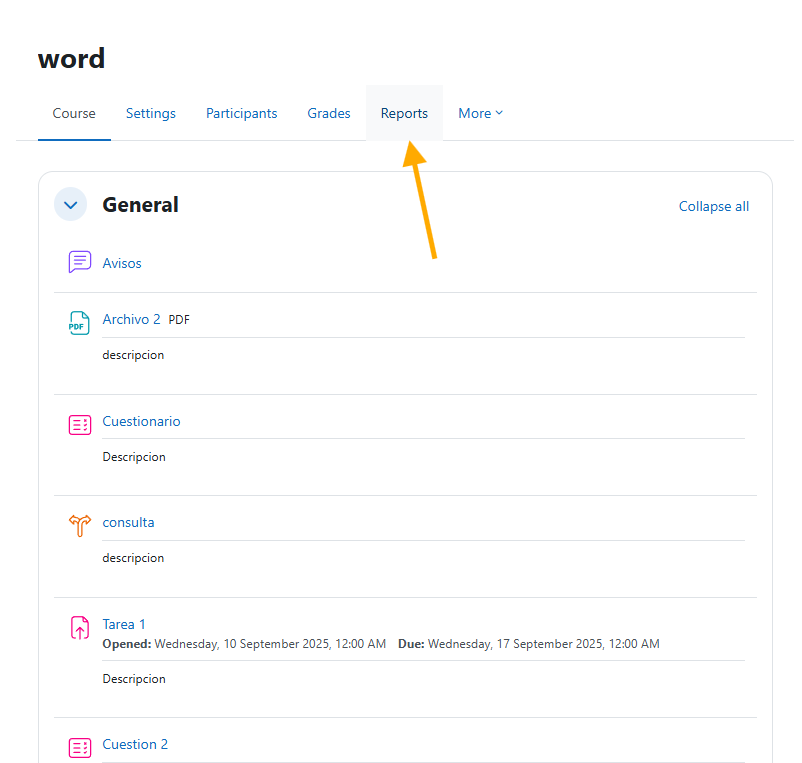Image resolution: width=802 pixels, height=763 pixels.
Task: Open the Cuestion 2 quiz
Action: [135, 744]
